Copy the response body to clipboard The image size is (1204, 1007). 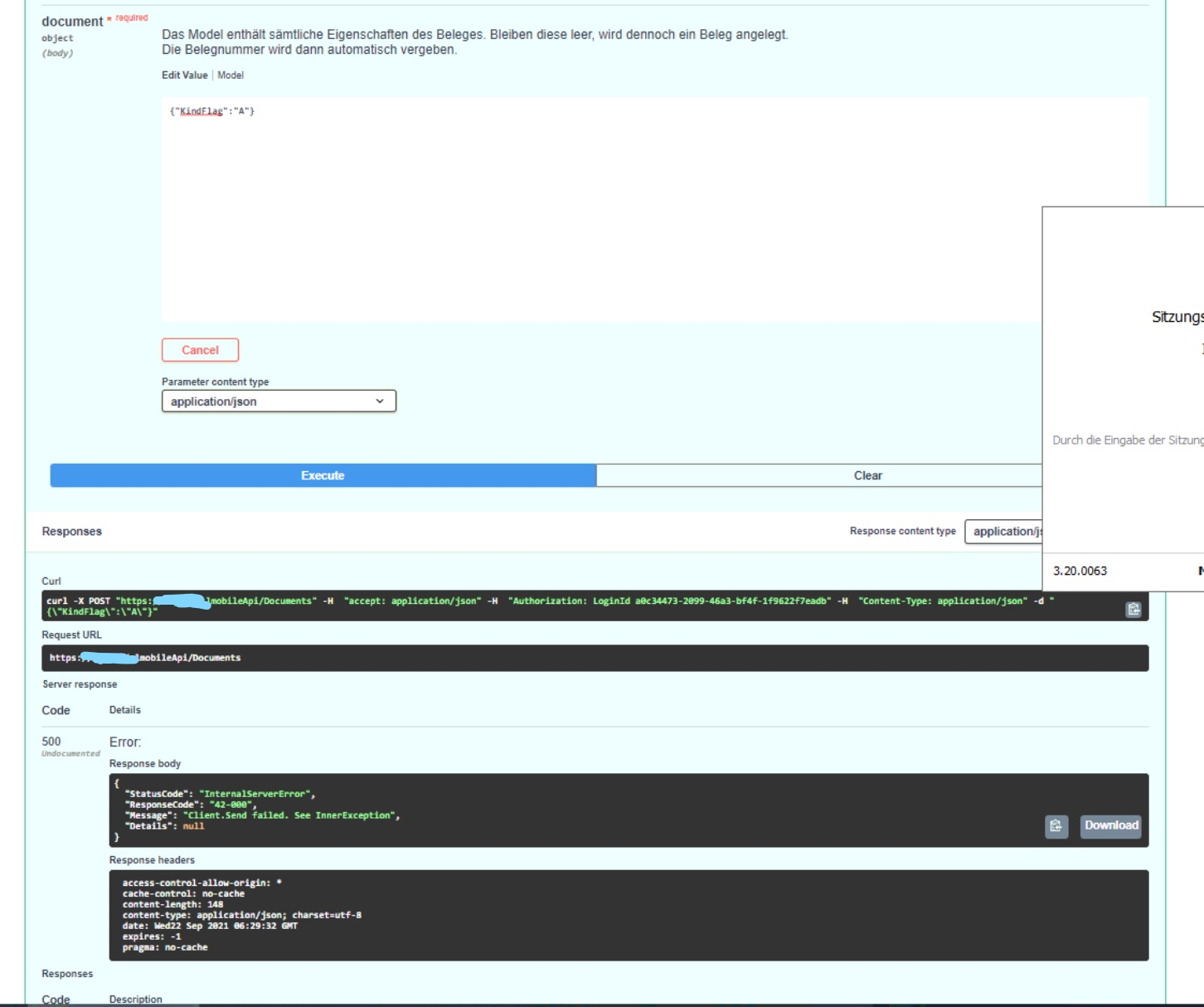[x=1058, y=825]
